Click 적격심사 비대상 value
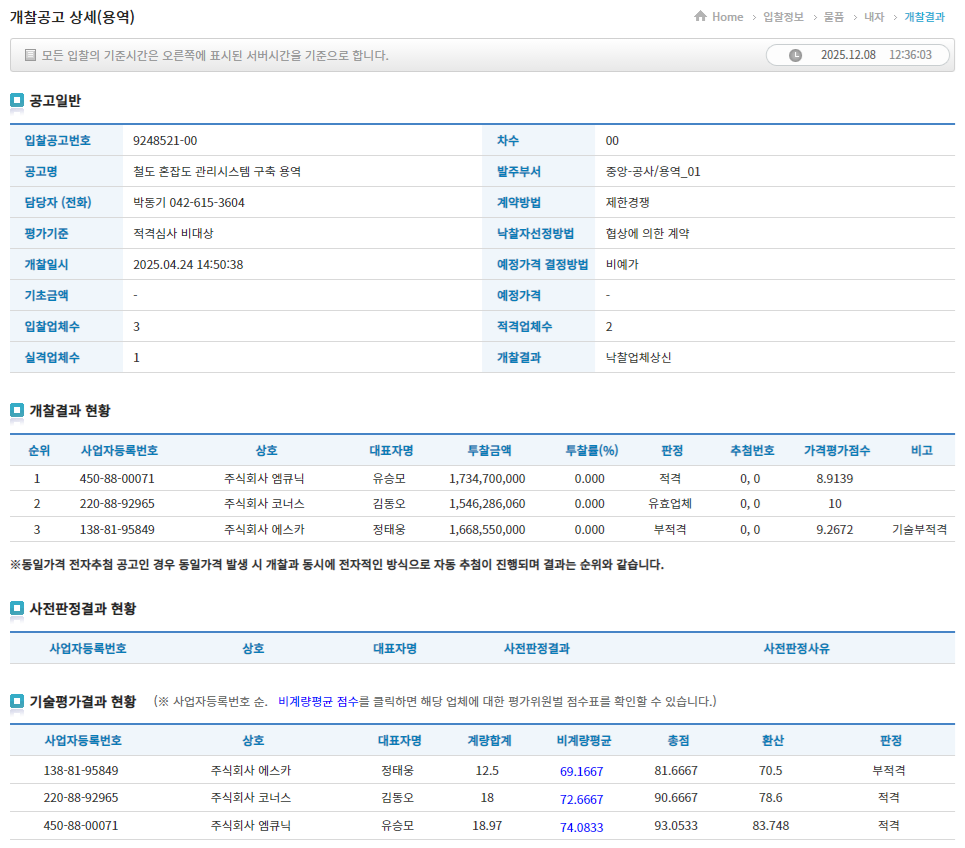The width and height of the screenshot is (965, 848). point(173,233)
